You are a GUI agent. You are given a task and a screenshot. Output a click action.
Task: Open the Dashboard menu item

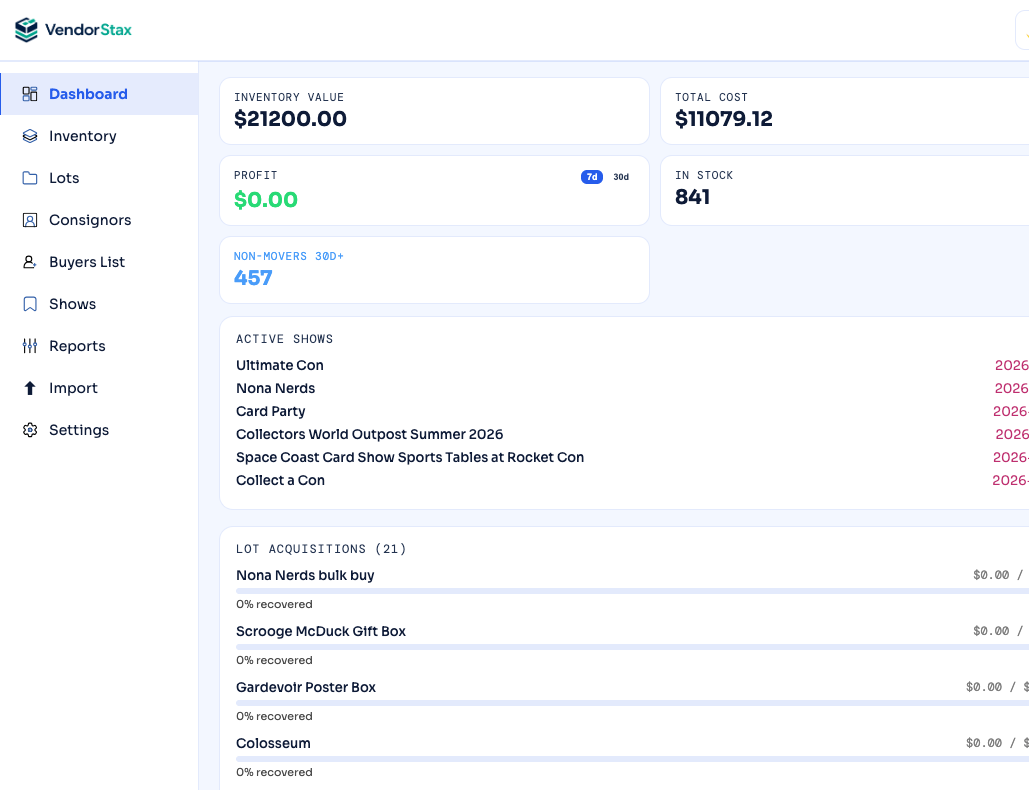tap(99, 94)
